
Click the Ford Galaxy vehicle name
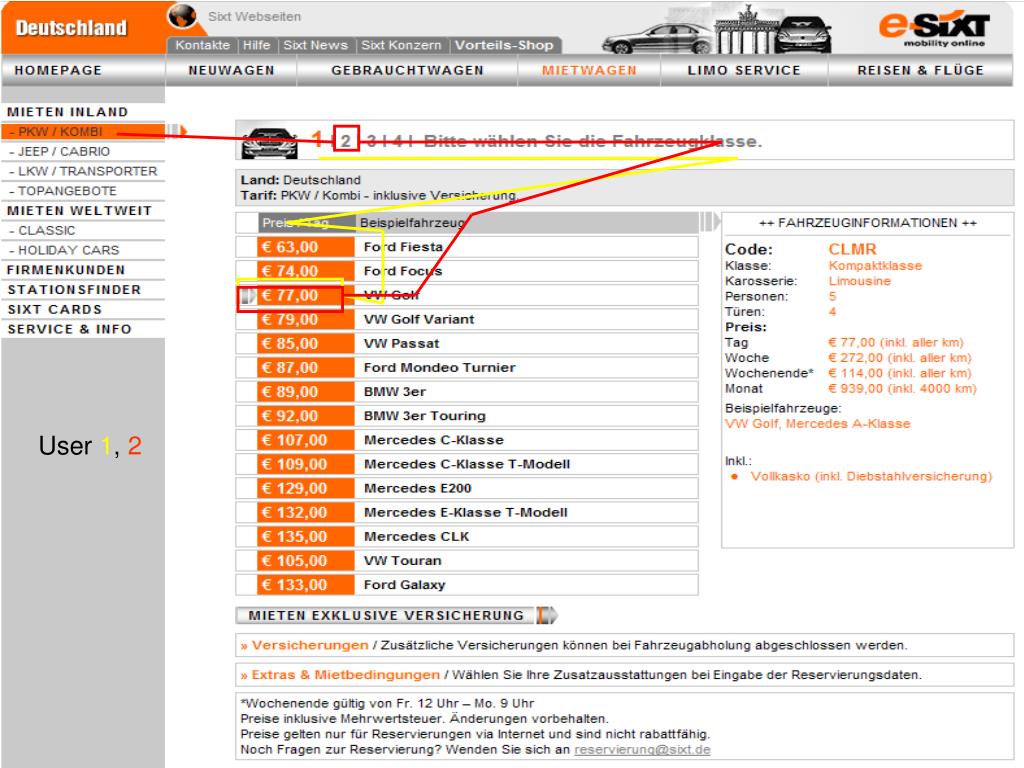(404, 585)
